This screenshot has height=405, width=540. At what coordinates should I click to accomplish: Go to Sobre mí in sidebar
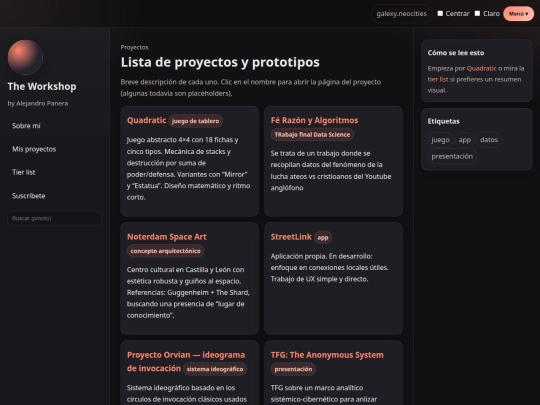tap(26, 126)
